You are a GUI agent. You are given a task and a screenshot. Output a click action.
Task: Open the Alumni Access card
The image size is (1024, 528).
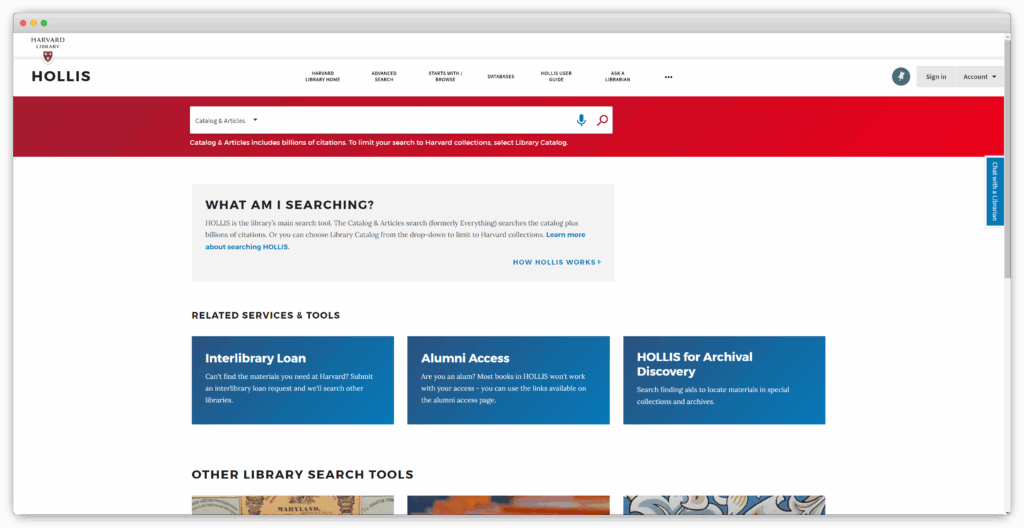pyautogui.click(x=508, y=380)
